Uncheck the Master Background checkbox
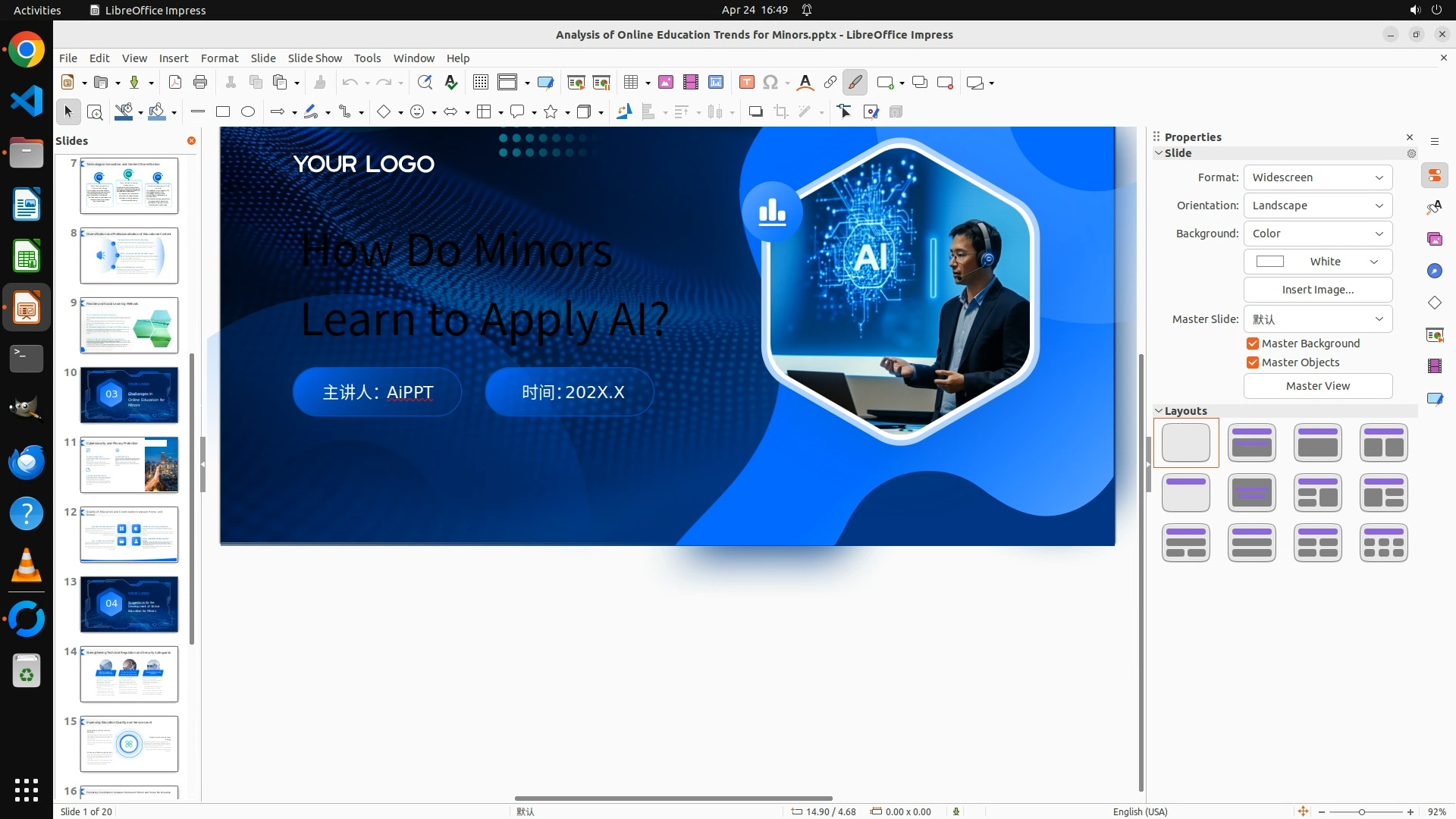Image resolution: width=1456 pixels, height=819 pixels. pos(1253,344)
